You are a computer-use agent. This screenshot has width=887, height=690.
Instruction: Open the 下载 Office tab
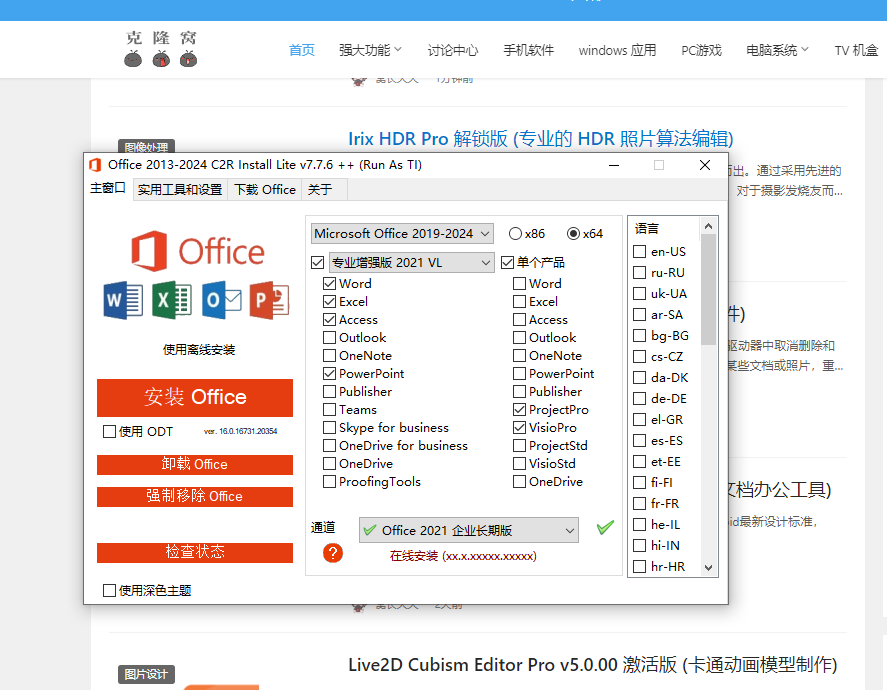[x=265, y=189]
